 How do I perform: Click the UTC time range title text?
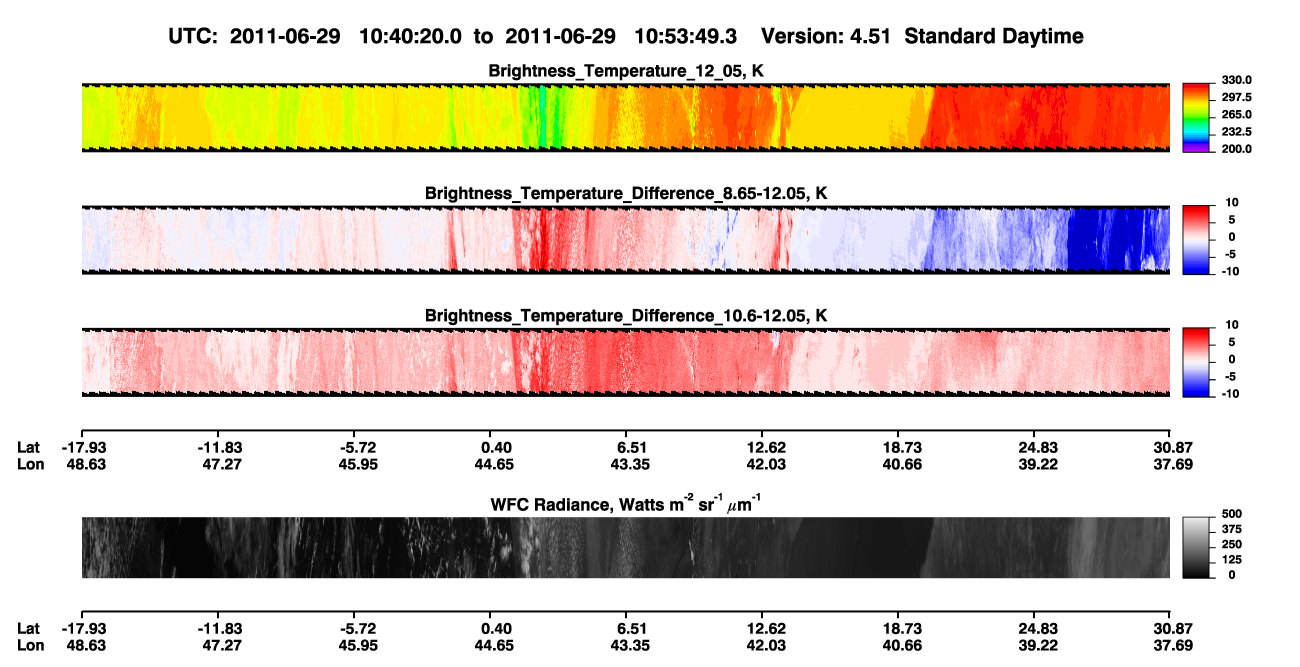coord(626,37)
